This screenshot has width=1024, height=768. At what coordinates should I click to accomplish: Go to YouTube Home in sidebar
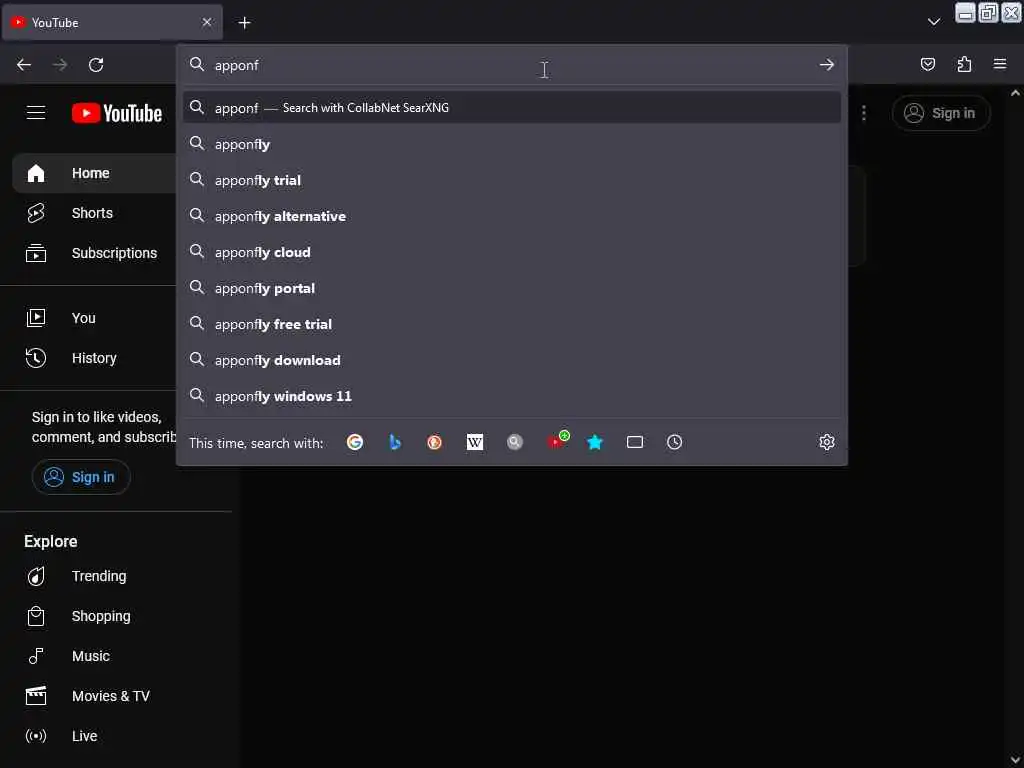[x=95, y=173]
